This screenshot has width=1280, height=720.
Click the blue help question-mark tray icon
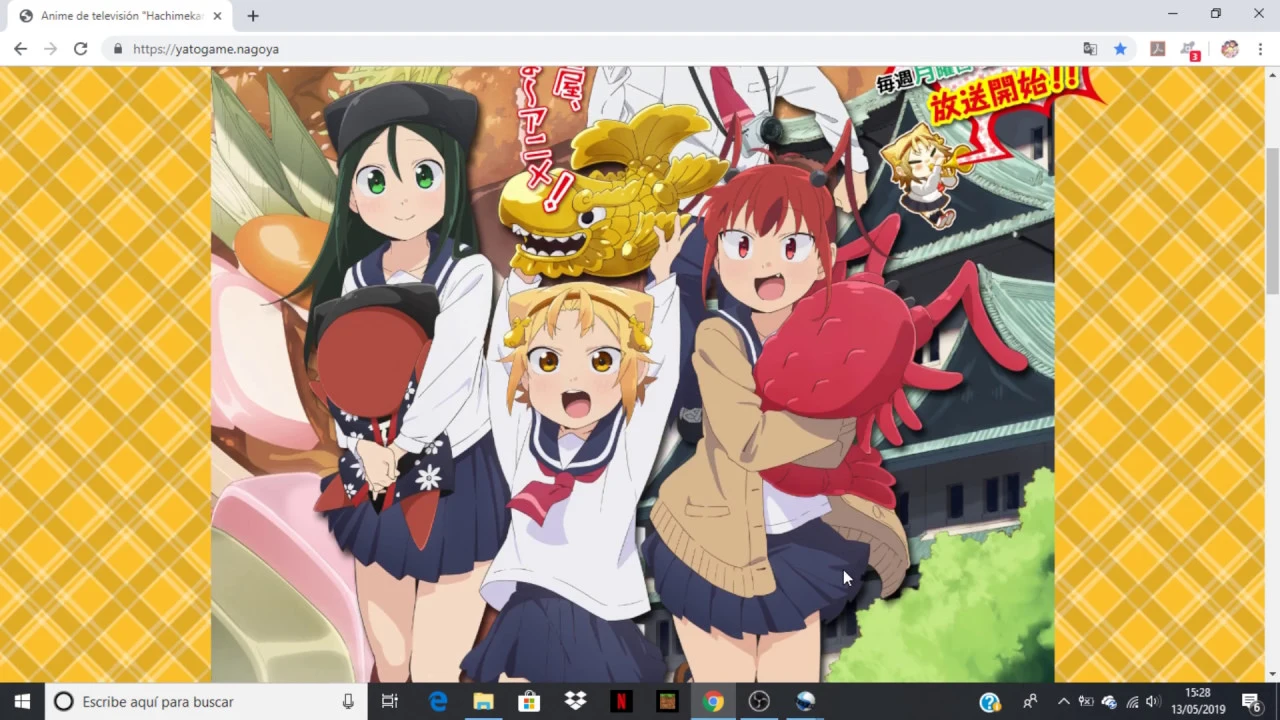click(x=990, y=702)
